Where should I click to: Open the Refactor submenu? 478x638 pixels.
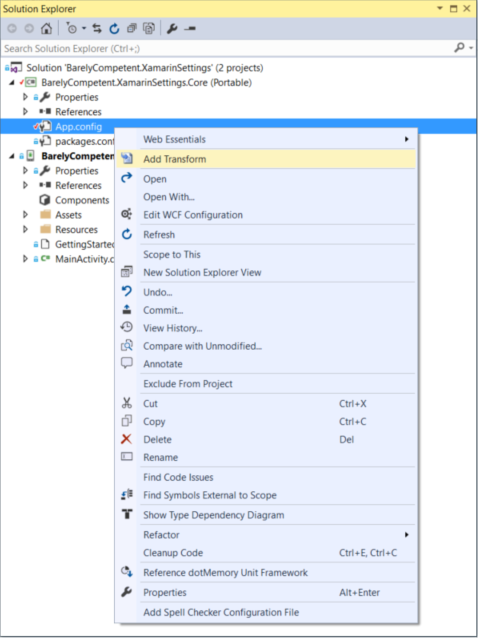pos(266,535)
